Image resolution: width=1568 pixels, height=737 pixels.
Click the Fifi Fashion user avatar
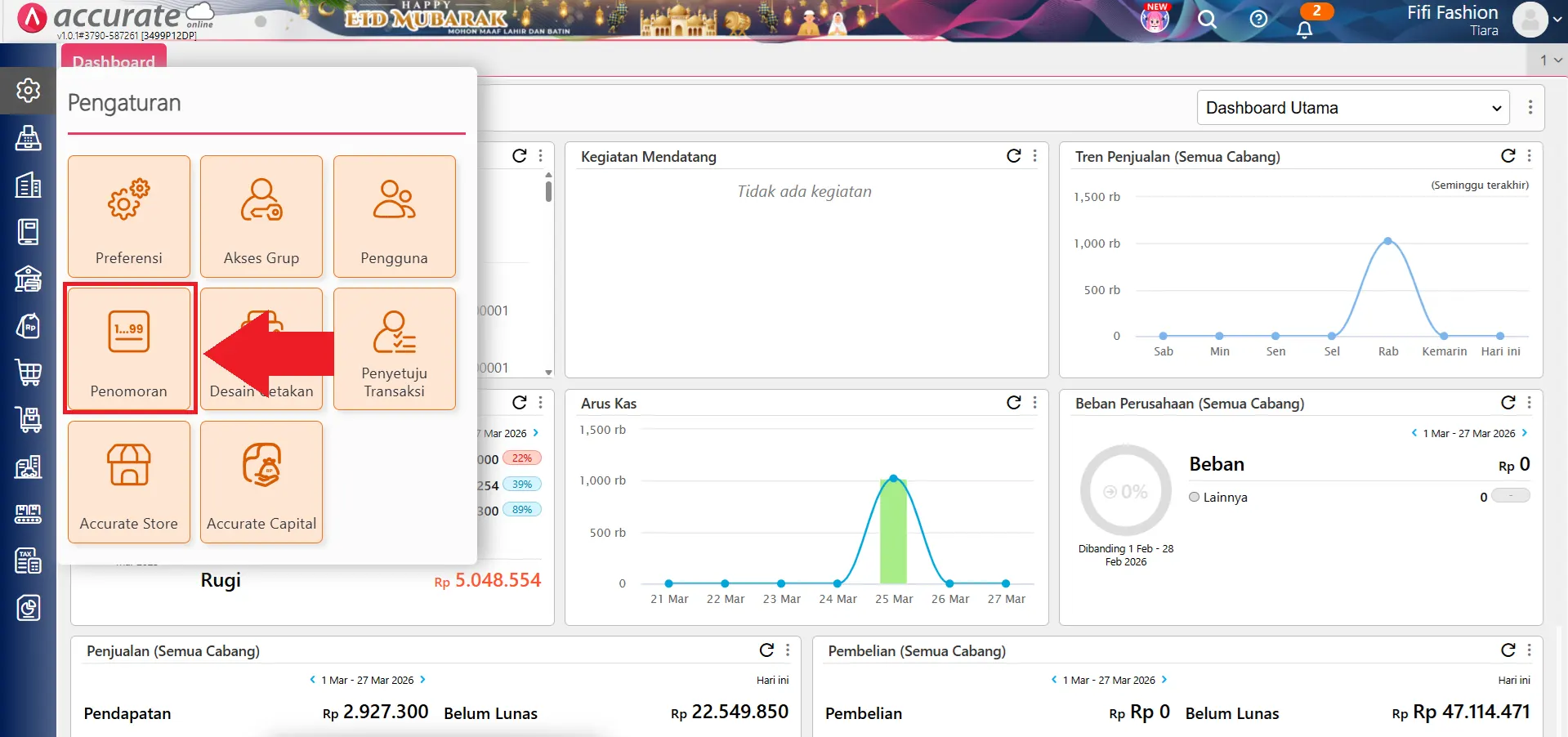click(x=1530, y=20)
